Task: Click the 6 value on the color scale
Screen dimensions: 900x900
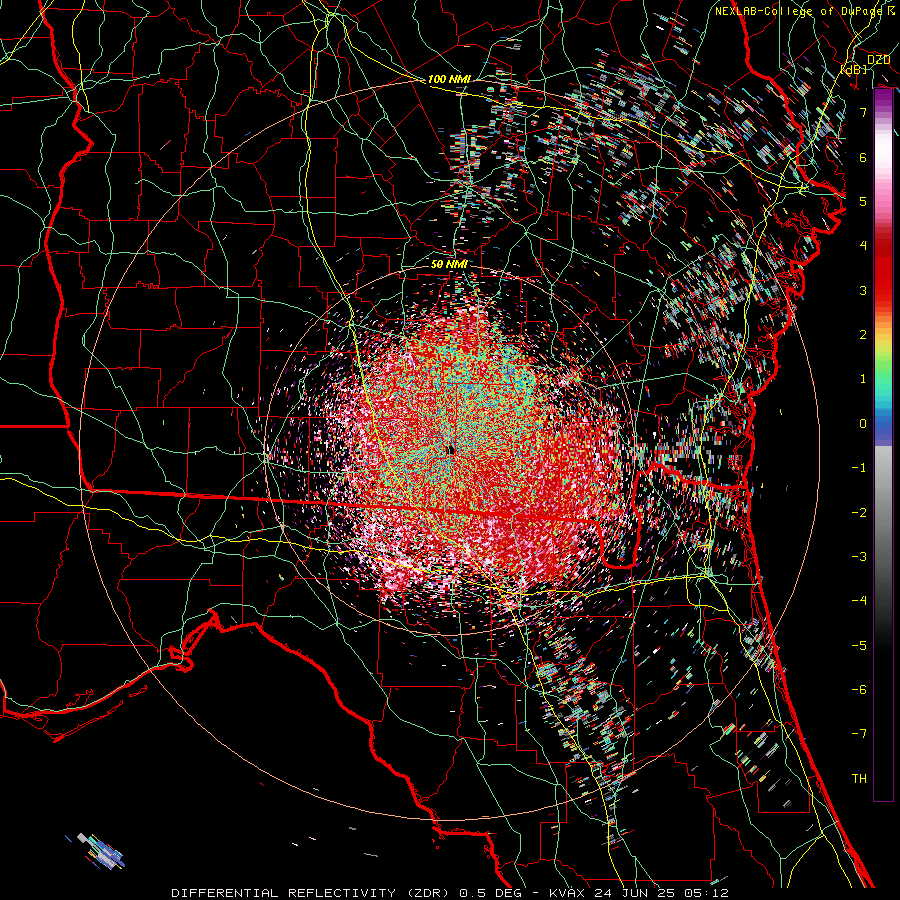Action: pyautogui.click(x=863, y=157)
